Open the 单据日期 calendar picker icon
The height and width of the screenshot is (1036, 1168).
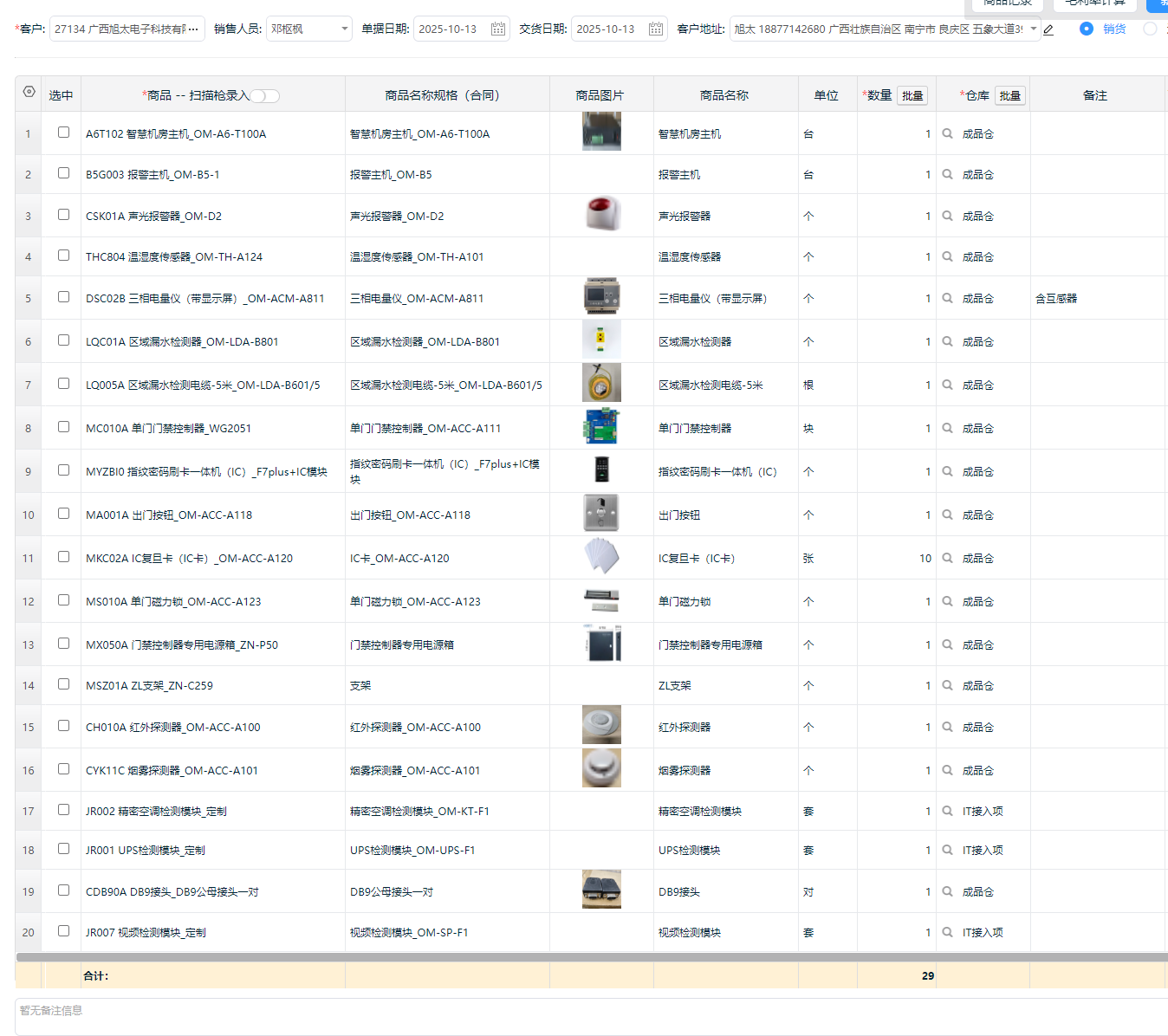click(x=497, y=29)
